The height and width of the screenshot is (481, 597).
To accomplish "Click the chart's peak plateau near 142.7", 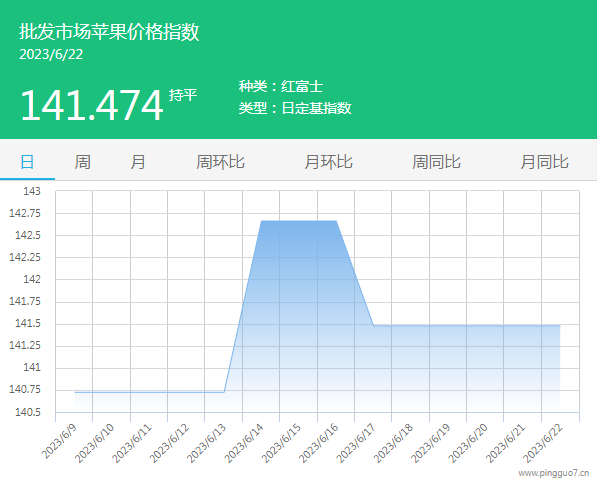I will (298, 221).
